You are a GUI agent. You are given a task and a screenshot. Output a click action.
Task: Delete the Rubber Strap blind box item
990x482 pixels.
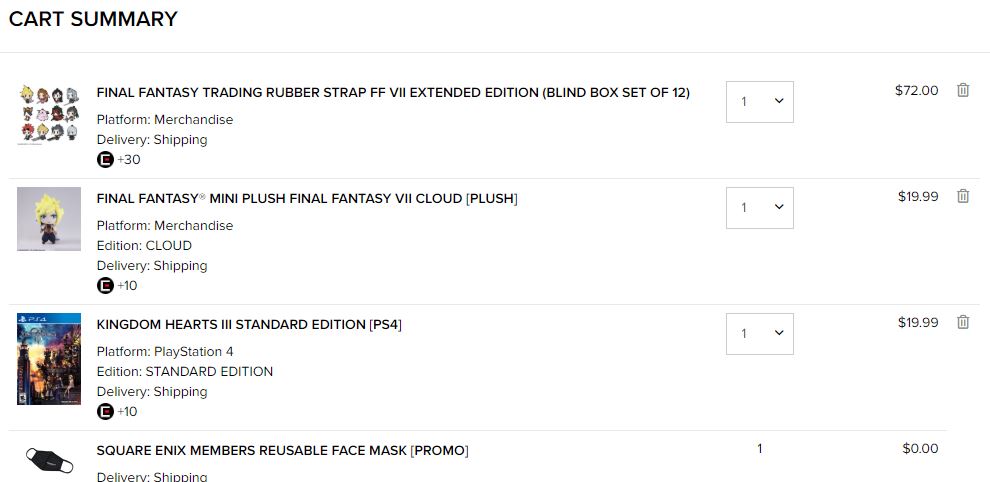[x=963, y=90]
